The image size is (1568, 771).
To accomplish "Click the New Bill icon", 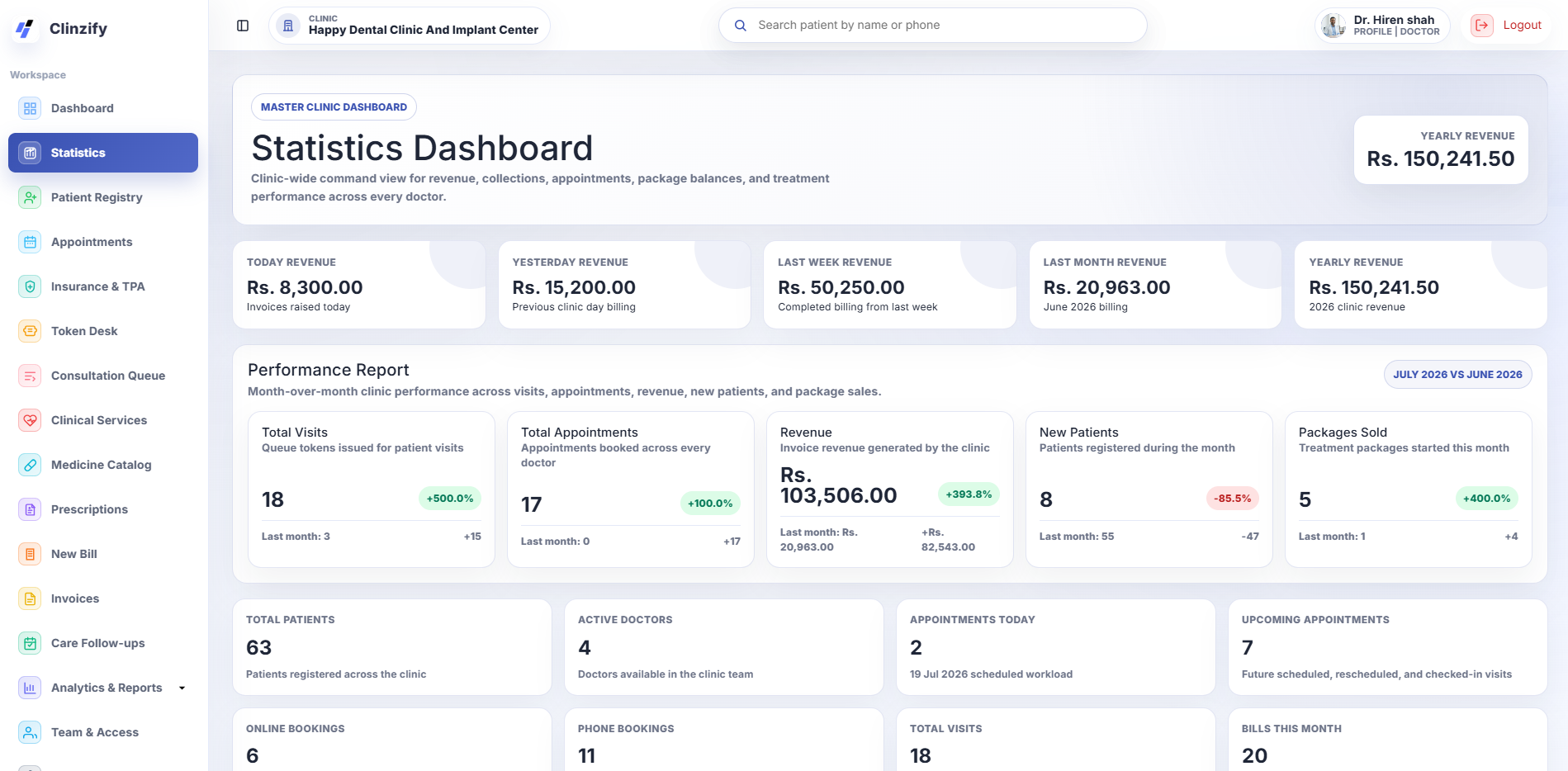I will coord(30,554).
